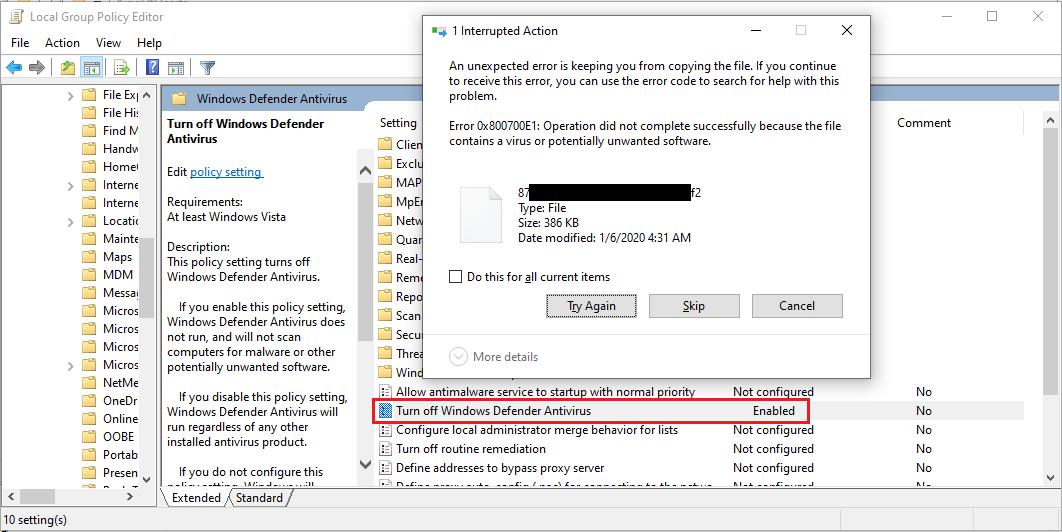
Task: Select Turn off routine remediation policy
Action: click(x=471, y=449)
